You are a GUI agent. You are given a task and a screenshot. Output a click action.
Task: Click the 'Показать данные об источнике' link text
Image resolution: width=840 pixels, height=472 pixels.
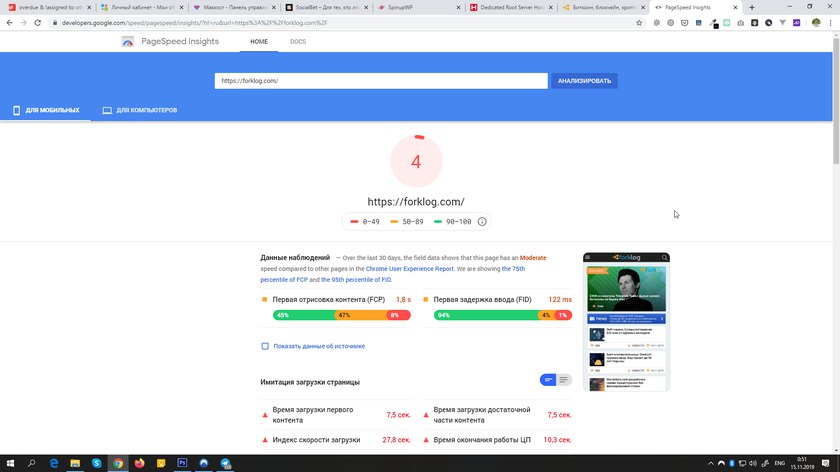click(319, 346)
